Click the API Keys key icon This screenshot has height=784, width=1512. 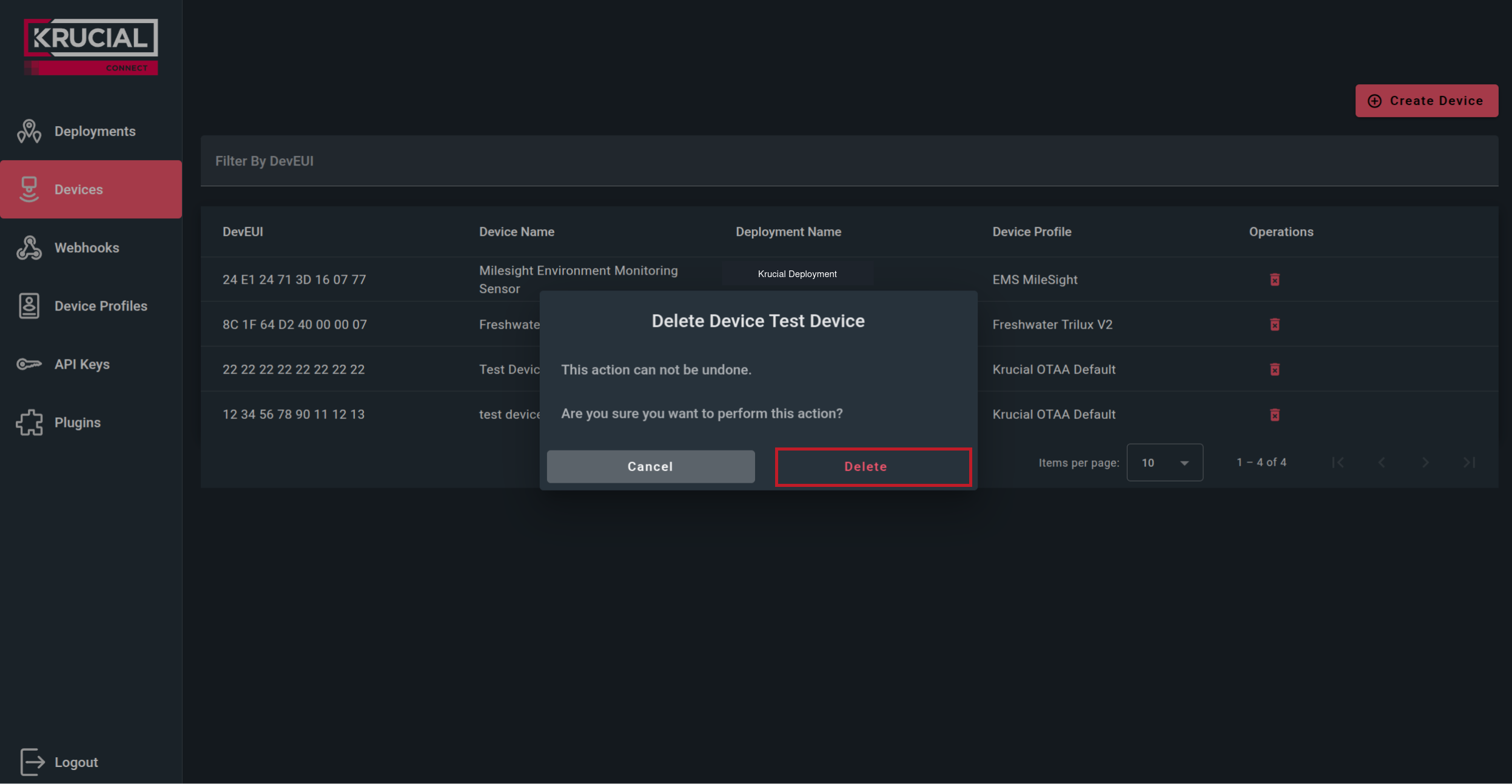29,364
